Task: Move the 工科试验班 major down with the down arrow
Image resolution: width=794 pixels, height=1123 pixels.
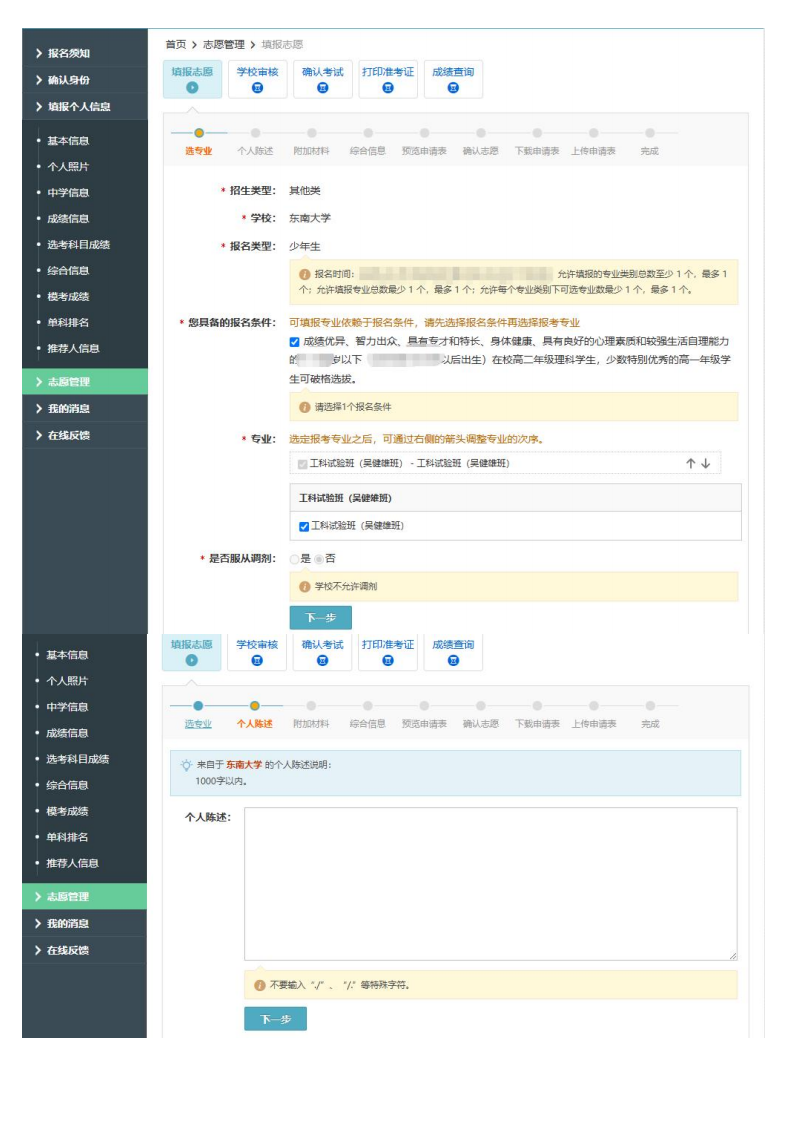Action: click(706, 463)
